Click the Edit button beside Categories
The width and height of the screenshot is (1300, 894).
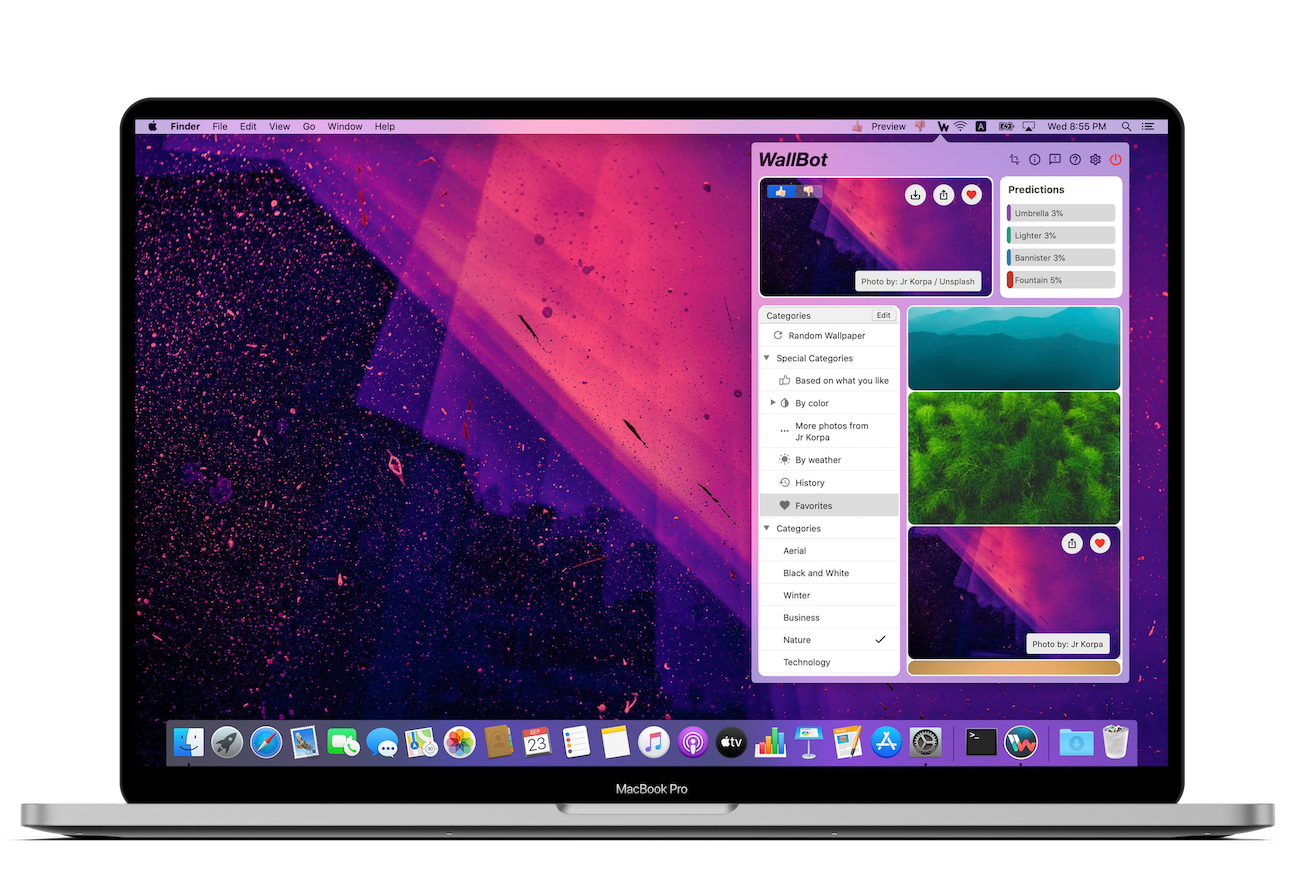883,316
